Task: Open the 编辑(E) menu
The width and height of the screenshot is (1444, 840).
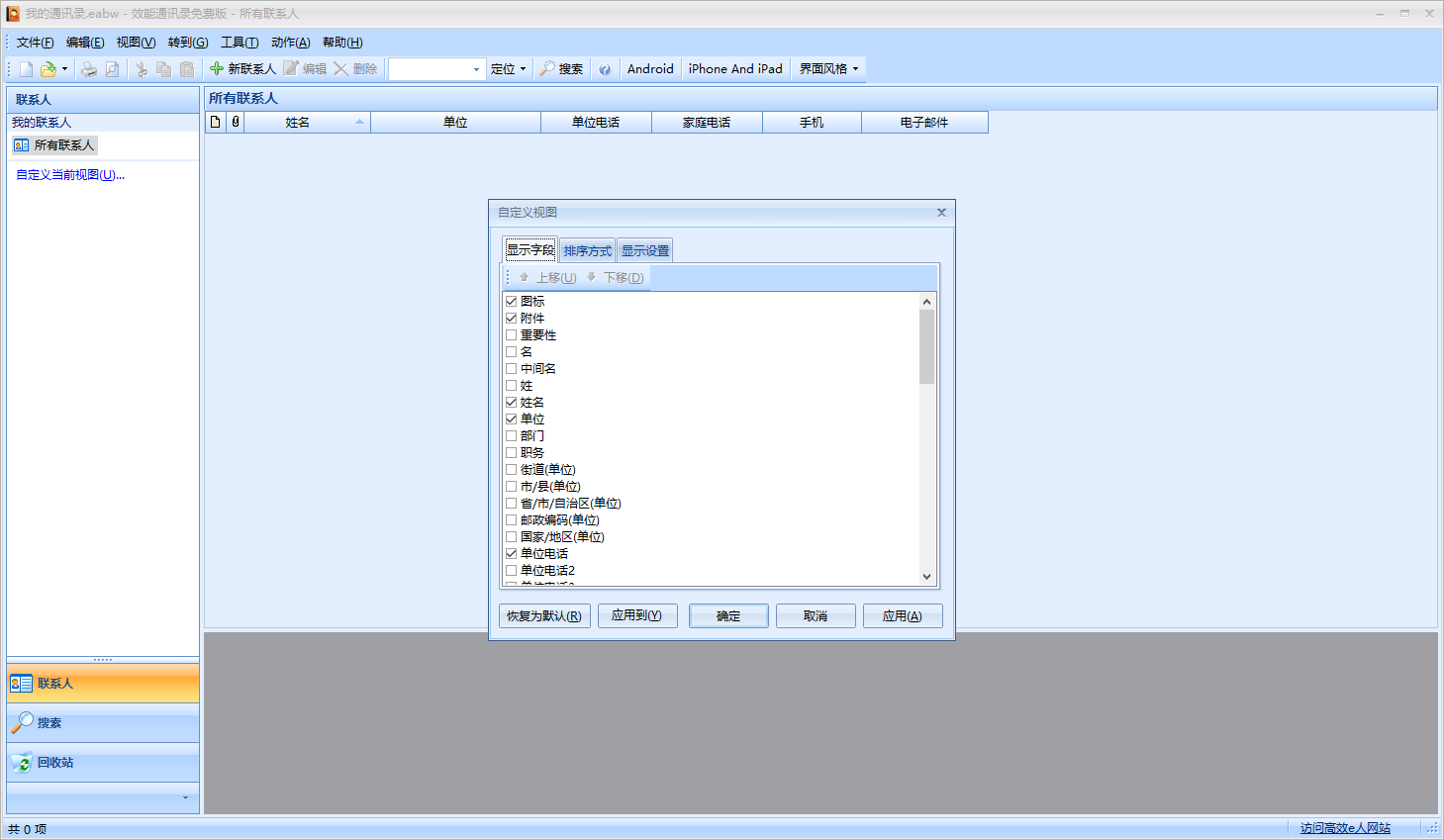Action: 85,43
